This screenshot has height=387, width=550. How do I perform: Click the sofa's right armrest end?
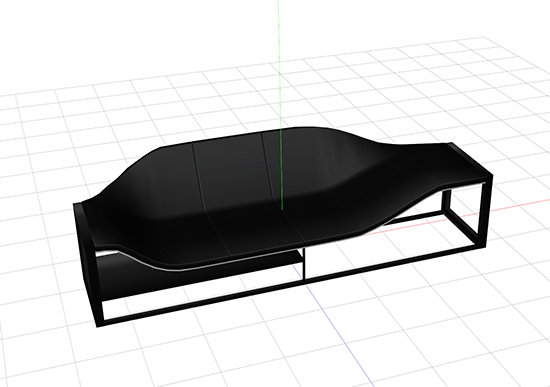tap(470, 159)
